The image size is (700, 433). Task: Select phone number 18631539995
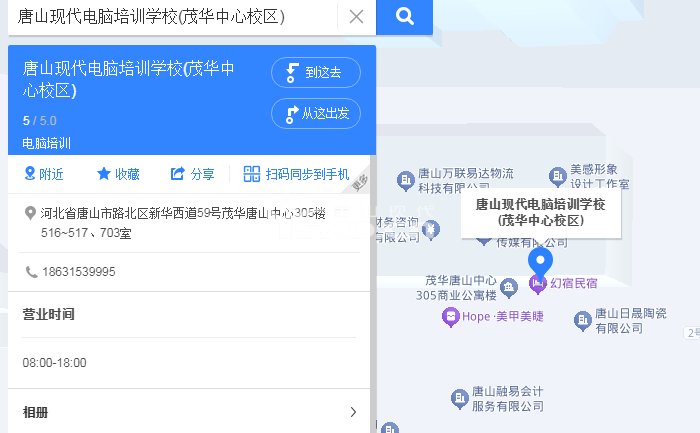tap(79, 272)
